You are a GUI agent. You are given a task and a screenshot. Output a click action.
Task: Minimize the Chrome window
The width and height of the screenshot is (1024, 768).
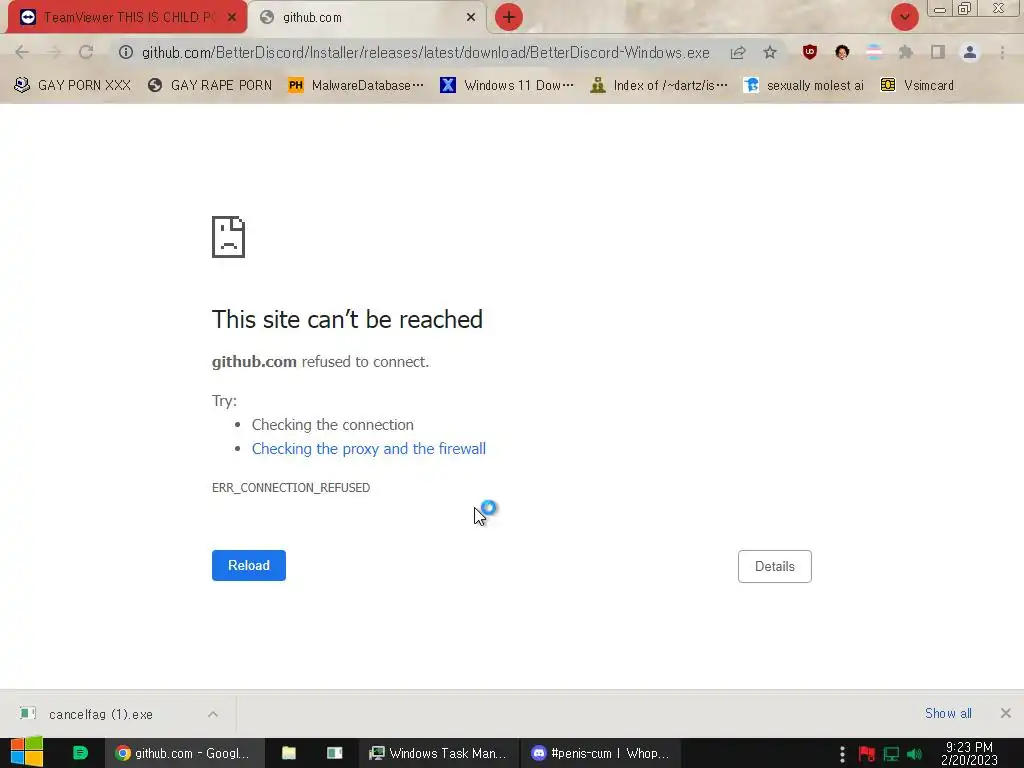coord(940,9)
